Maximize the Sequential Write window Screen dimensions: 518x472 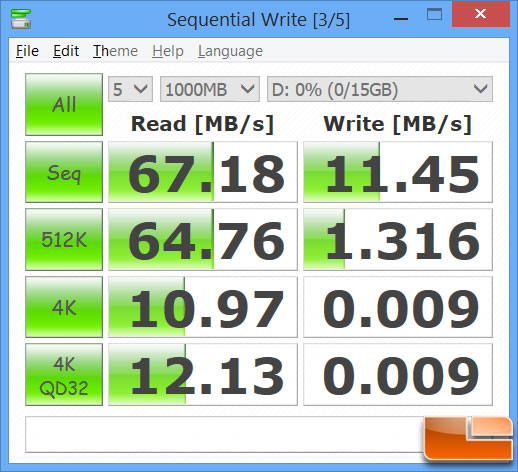pyautogui.click(x=434, y=14)
